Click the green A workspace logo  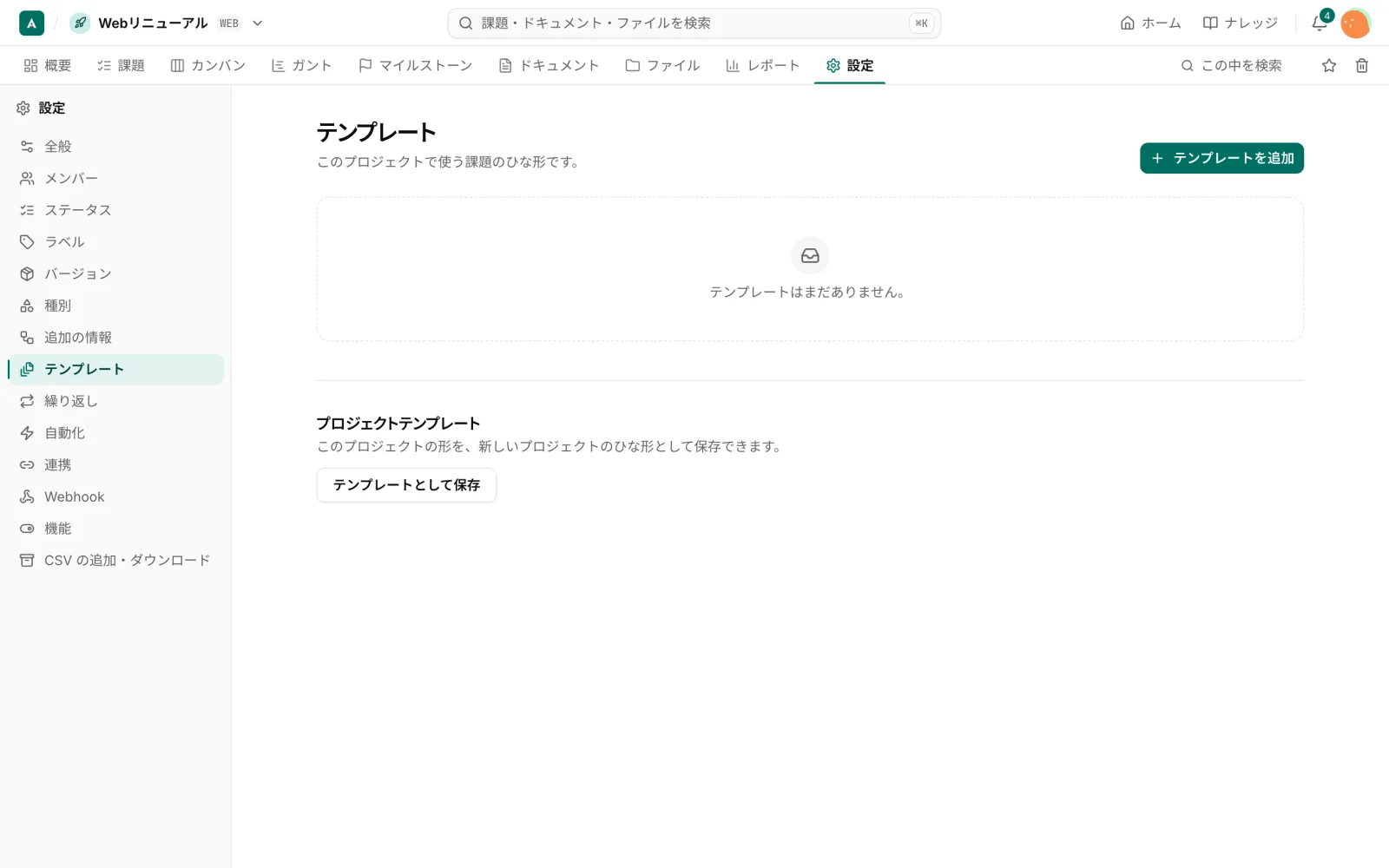(31, 23)
